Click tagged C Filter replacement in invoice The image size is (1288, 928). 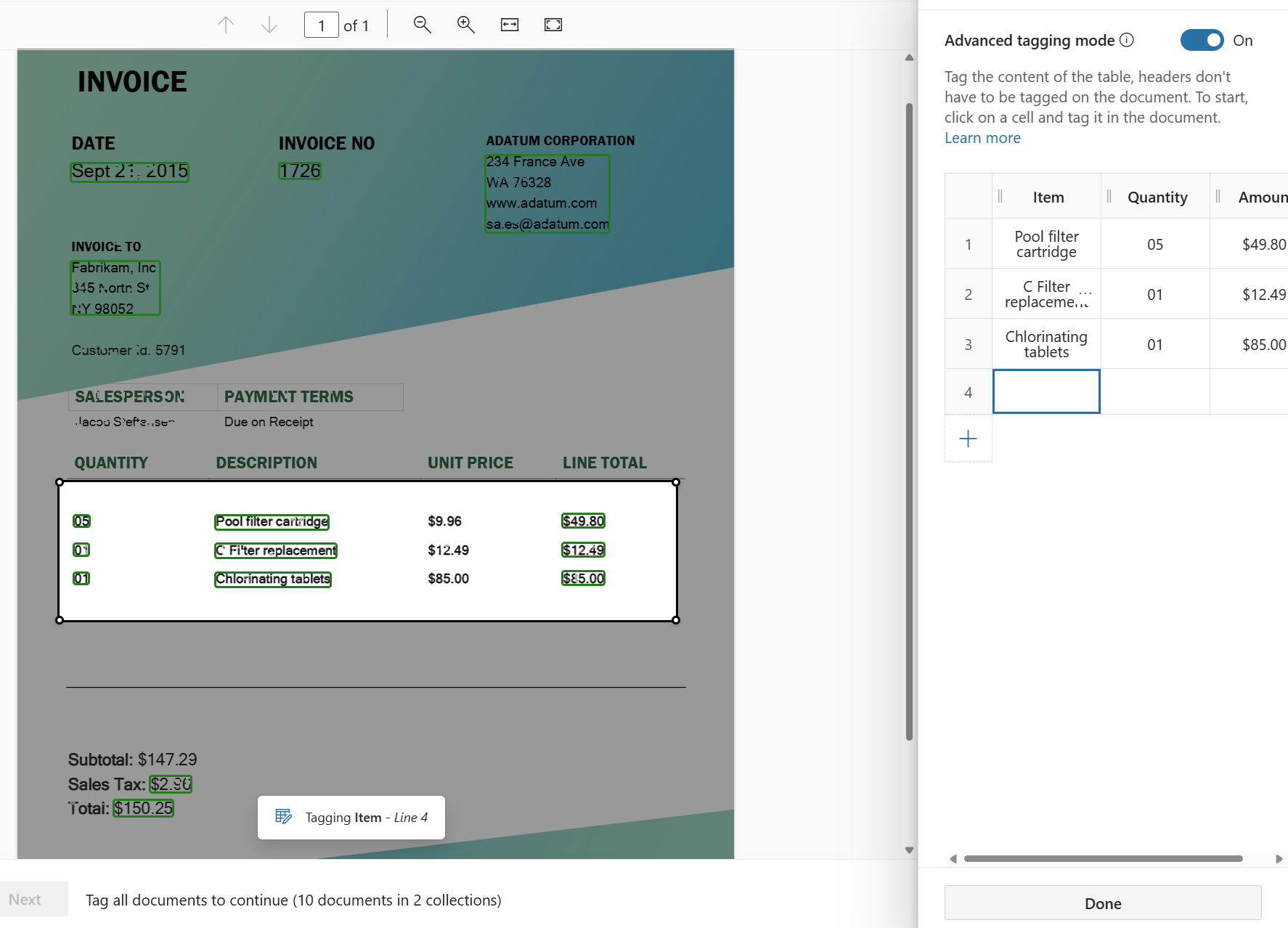point(276,550)
